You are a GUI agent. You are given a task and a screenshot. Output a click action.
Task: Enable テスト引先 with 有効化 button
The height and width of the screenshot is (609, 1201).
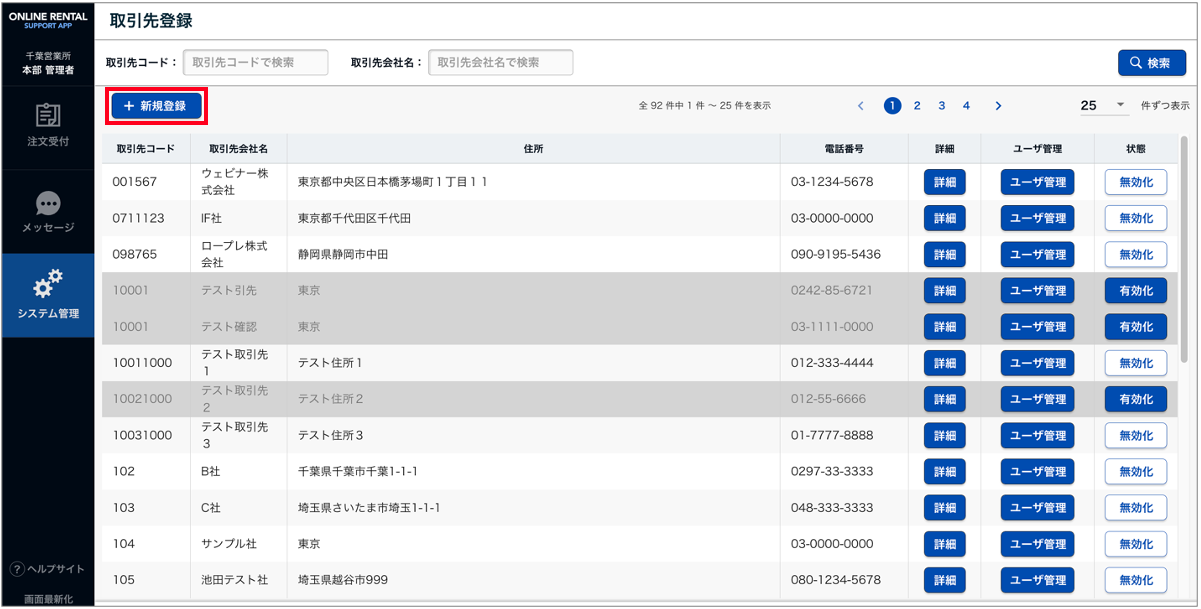(1135, 291)
